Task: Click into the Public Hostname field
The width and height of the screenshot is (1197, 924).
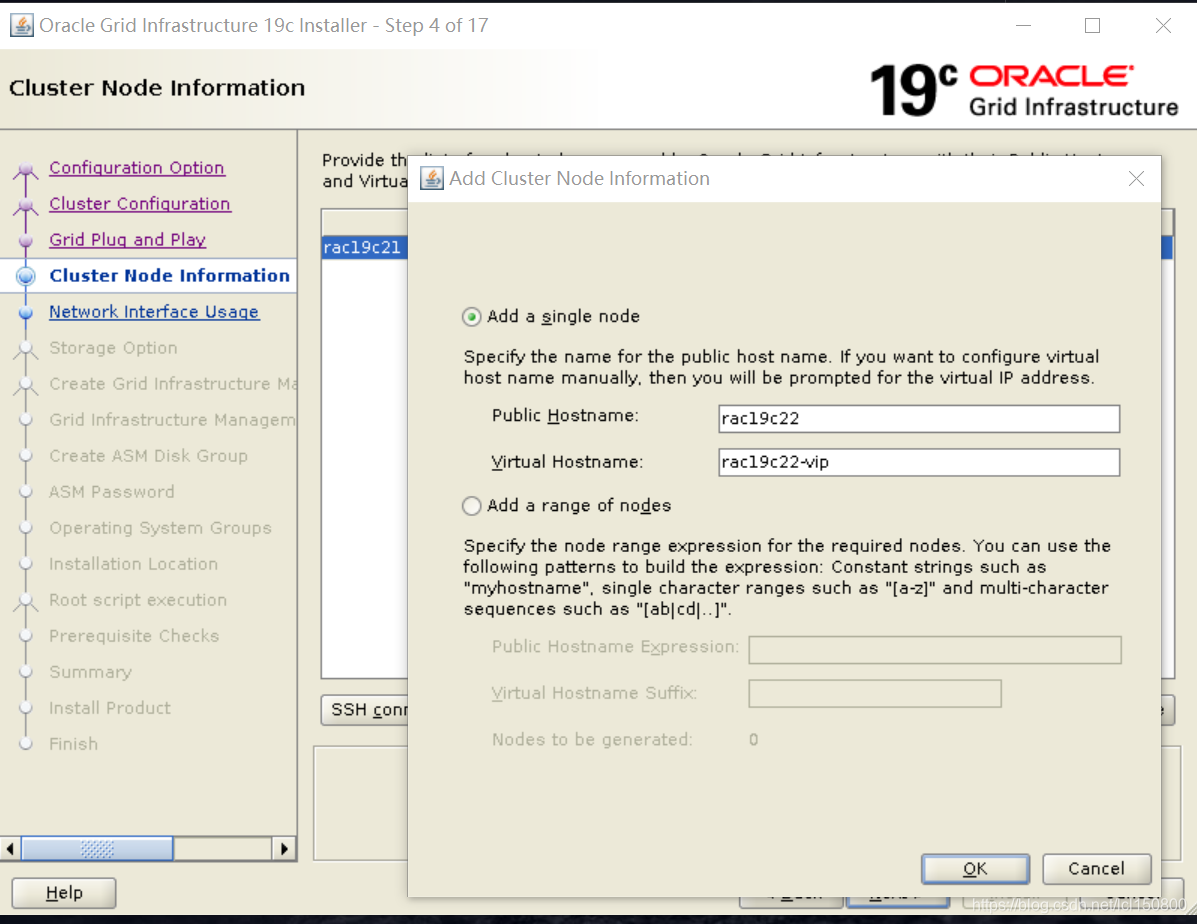Action: coord(918,418)
